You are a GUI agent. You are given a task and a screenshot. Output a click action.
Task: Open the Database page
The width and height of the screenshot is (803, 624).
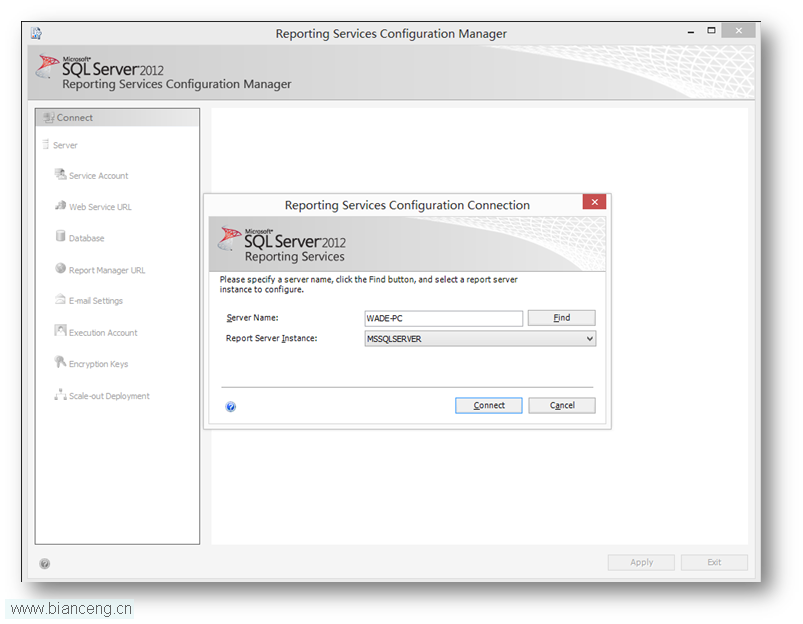pos(86,238)
